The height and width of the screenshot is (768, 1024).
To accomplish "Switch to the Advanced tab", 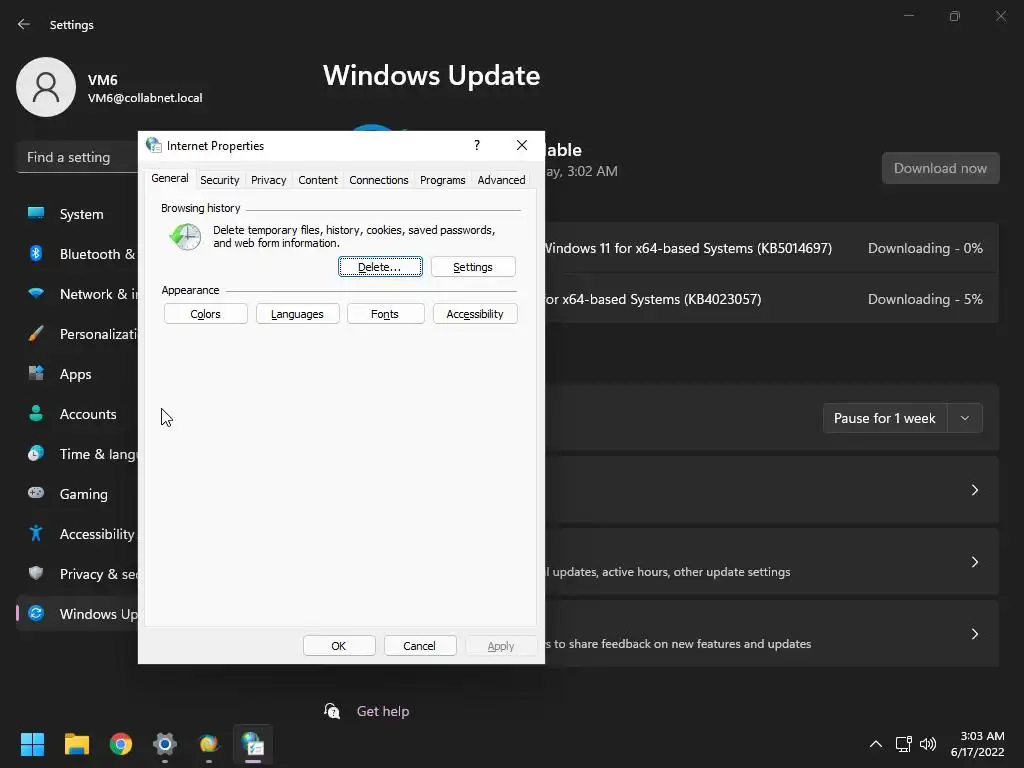I will point(501,180).
